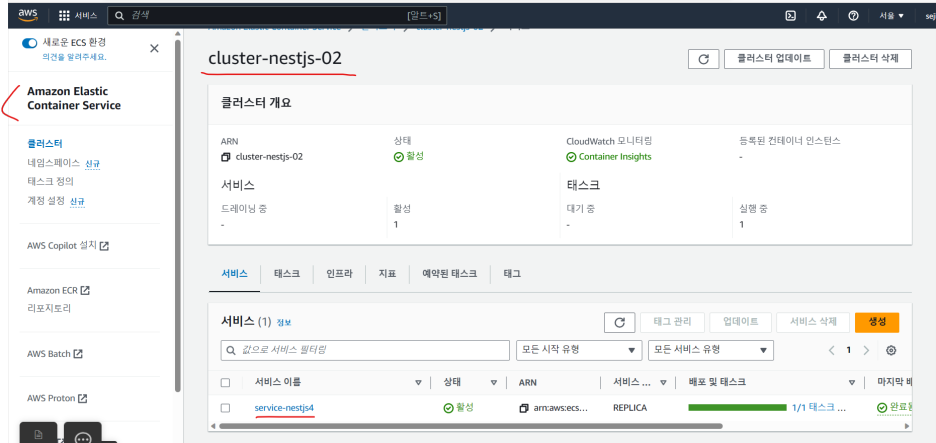The height and width of the screenshot is (443, 936).
Task: Toggle the 새로운 ECS 환경 switch
Action: (x=29, y=43)
